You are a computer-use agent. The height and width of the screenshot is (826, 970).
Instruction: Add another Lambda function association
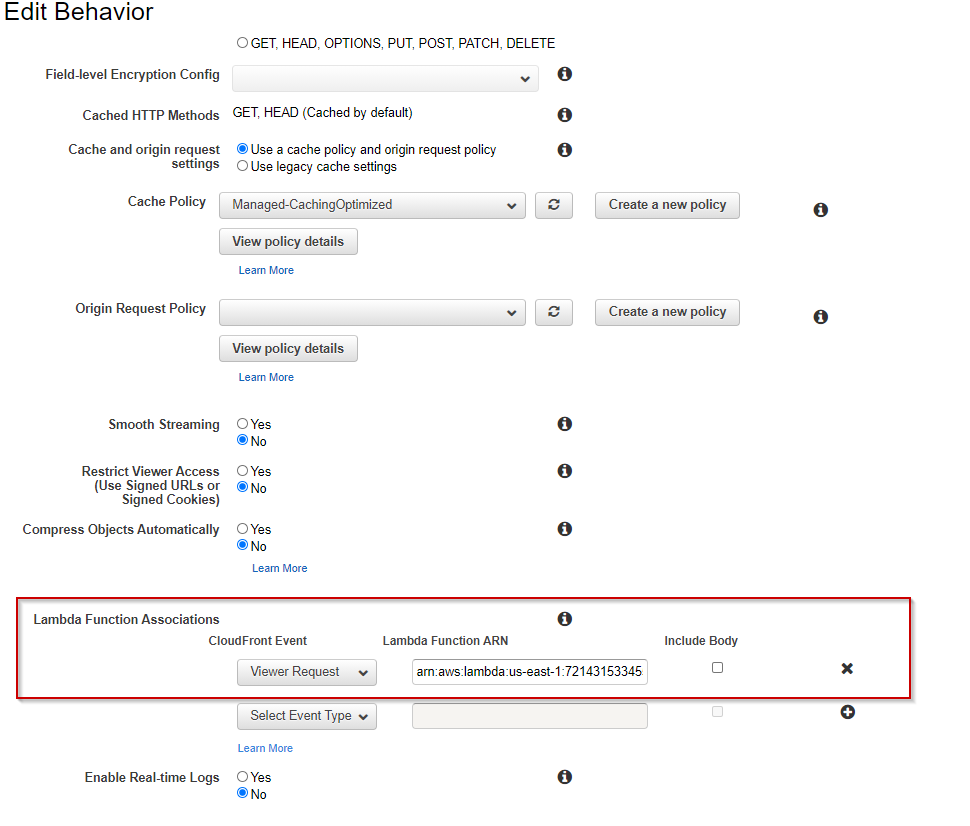click(846, 712)
